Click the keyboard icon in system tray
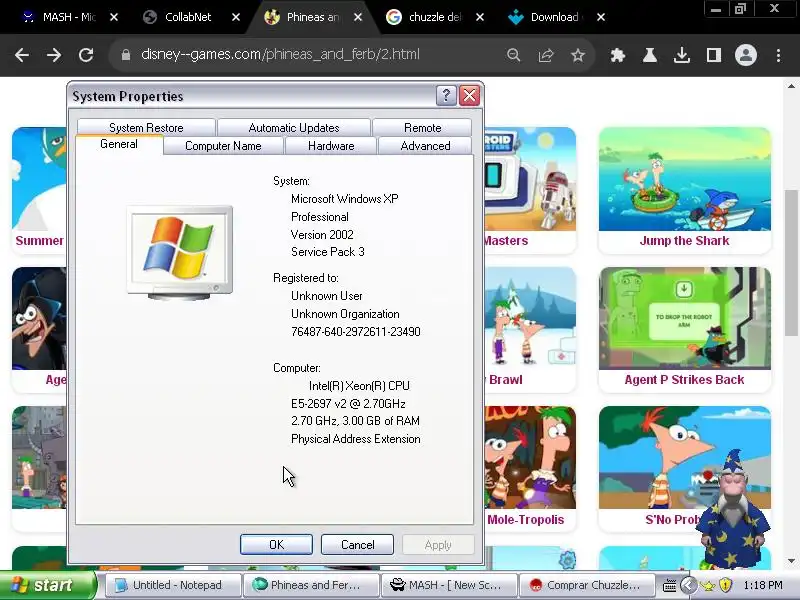This screenshot has width=800, height=600. (669, 585)
